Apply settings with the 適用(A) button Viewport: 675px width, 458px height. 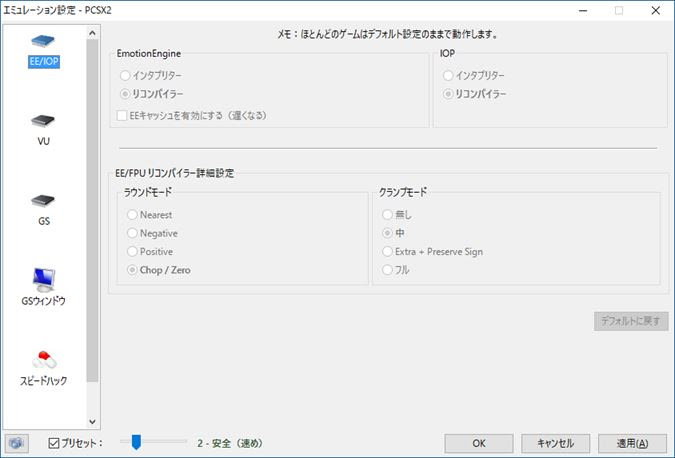point(632,443)
